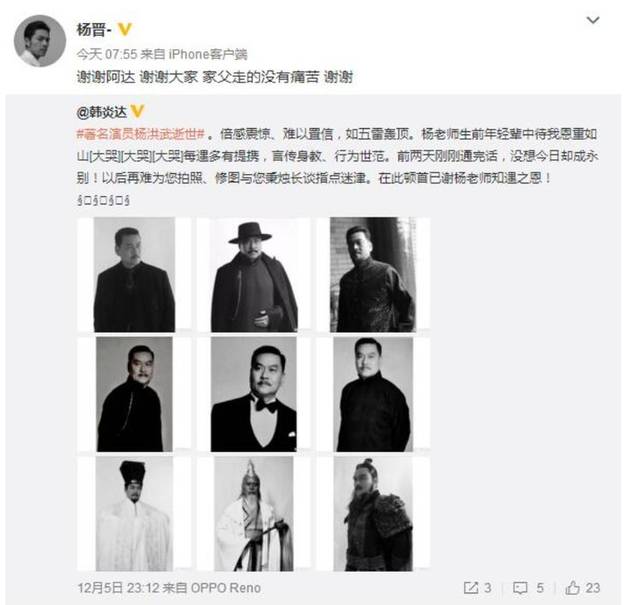
Task: Click the verified badge beside 韩炎达
Action: click(137, 111)
